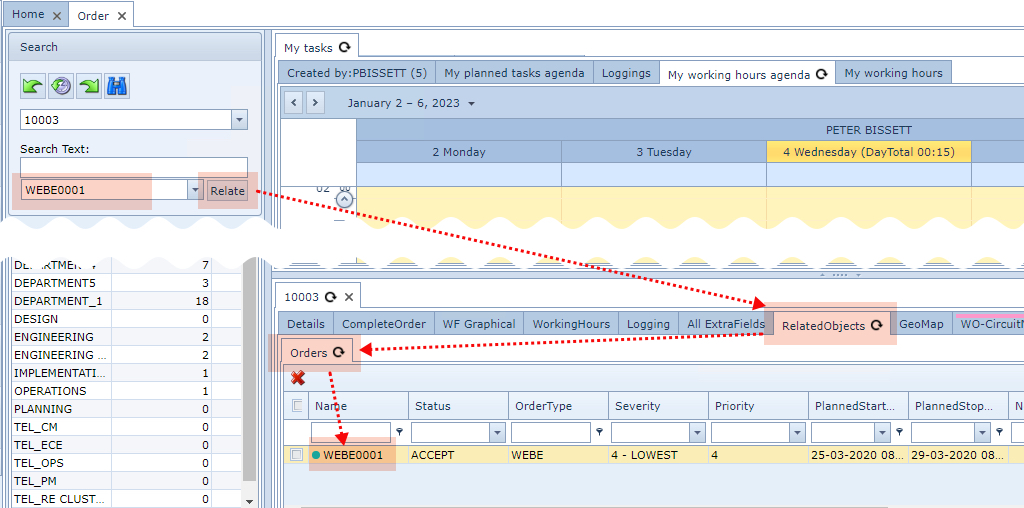Click the filter icon beside OrderType filter box
Screen dimensions: 1024x508
(600, 432)
